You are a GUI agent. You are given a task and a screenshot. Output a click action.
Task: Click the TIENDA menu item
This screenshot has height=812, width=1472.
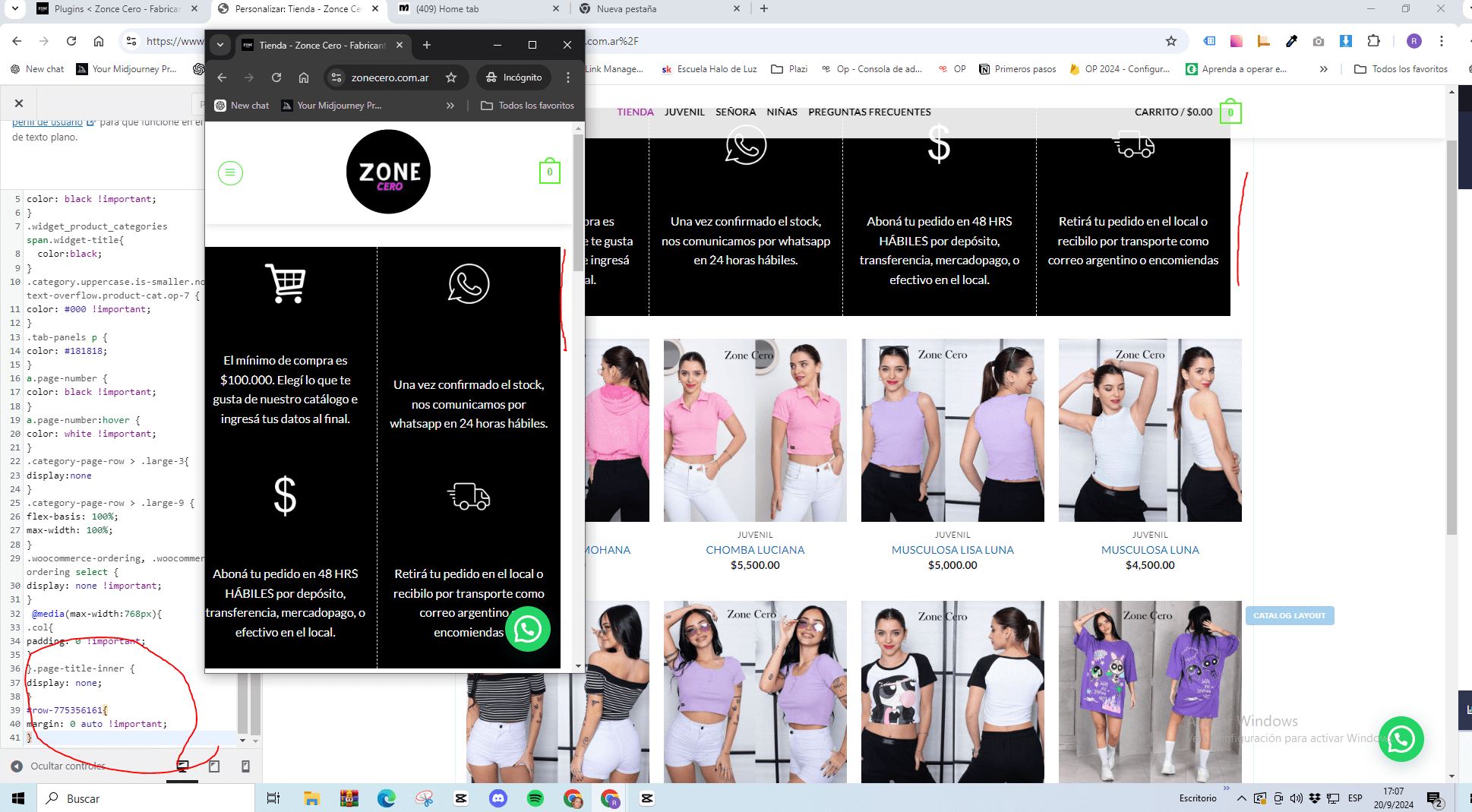[x=635, y=112]
